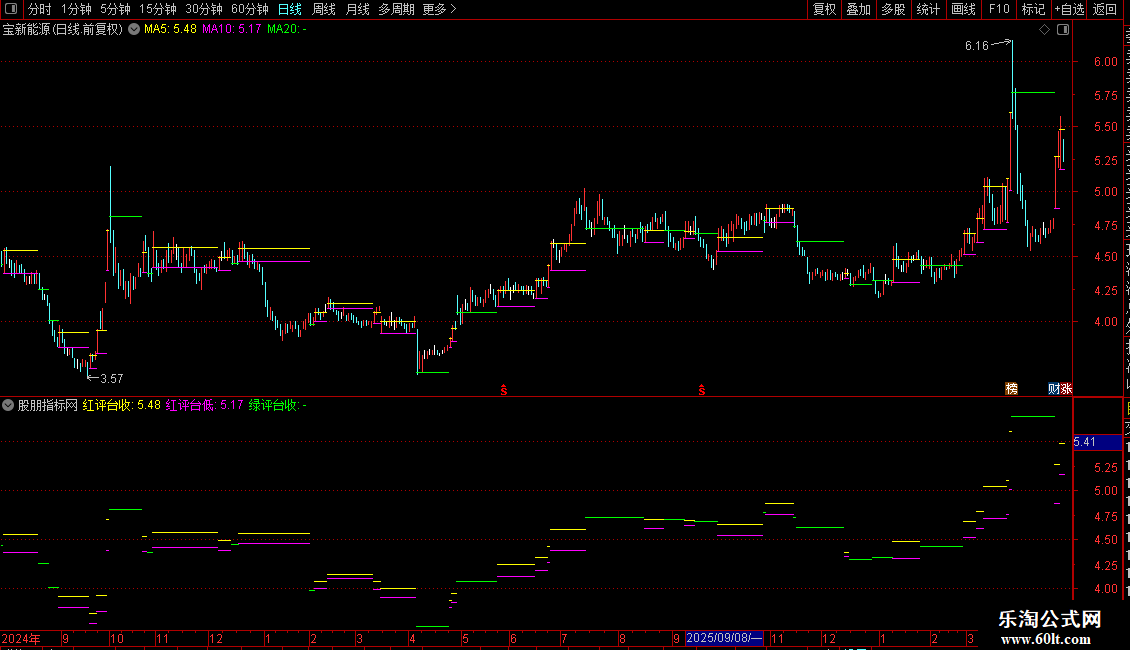Click the 返回 back button
The height and width of the screenshot is (650, 1130).
[1104, 9]
